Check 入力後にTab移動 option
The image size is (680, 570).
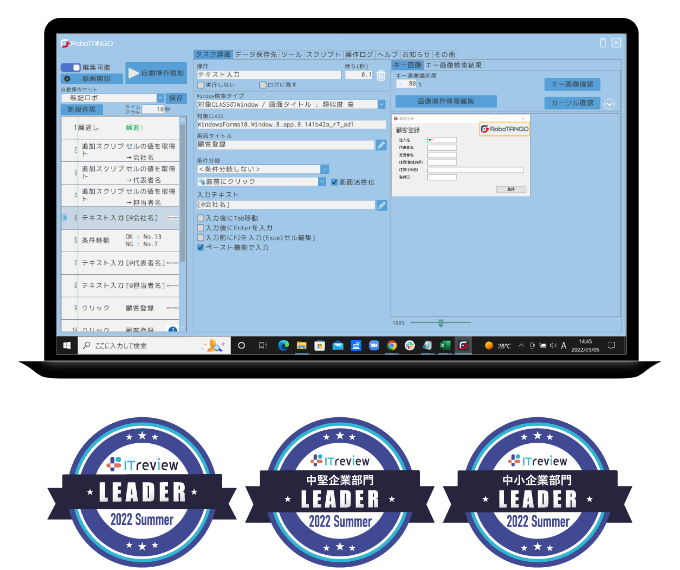click(200, 218)
